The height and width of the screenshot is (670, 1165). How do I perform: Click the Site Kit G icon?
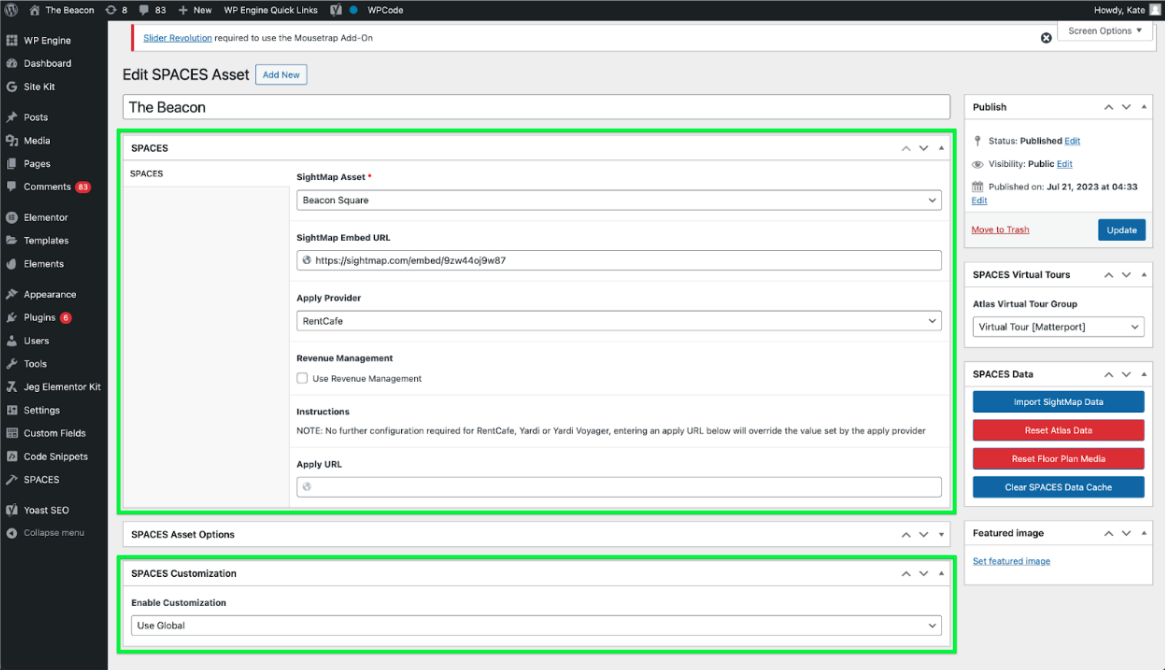point(12,86)
